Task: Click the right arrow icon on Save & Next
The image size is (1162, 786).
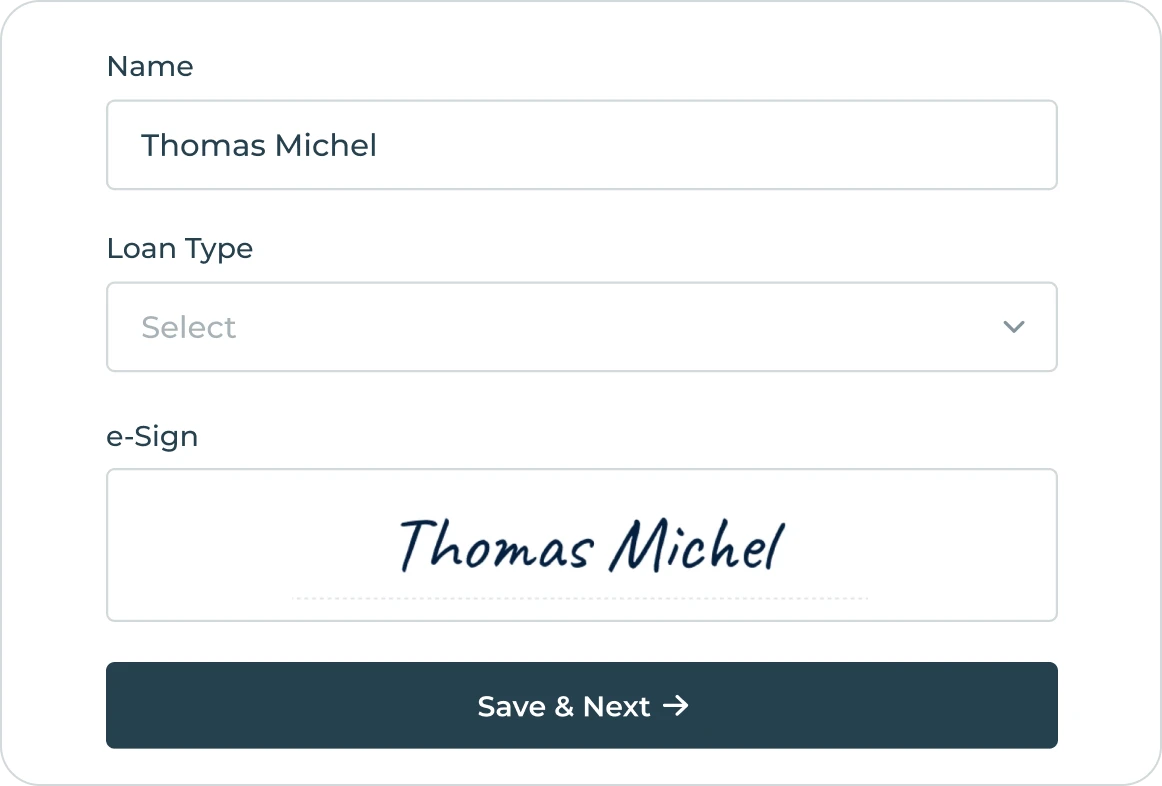Action: [x=677, y=706]
